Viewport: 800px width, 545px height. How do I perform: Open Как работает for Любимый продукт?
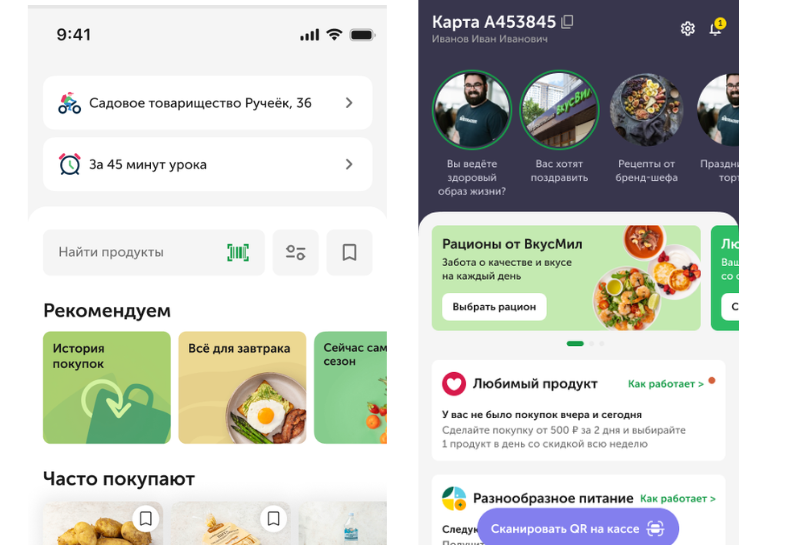coord(666,384)
